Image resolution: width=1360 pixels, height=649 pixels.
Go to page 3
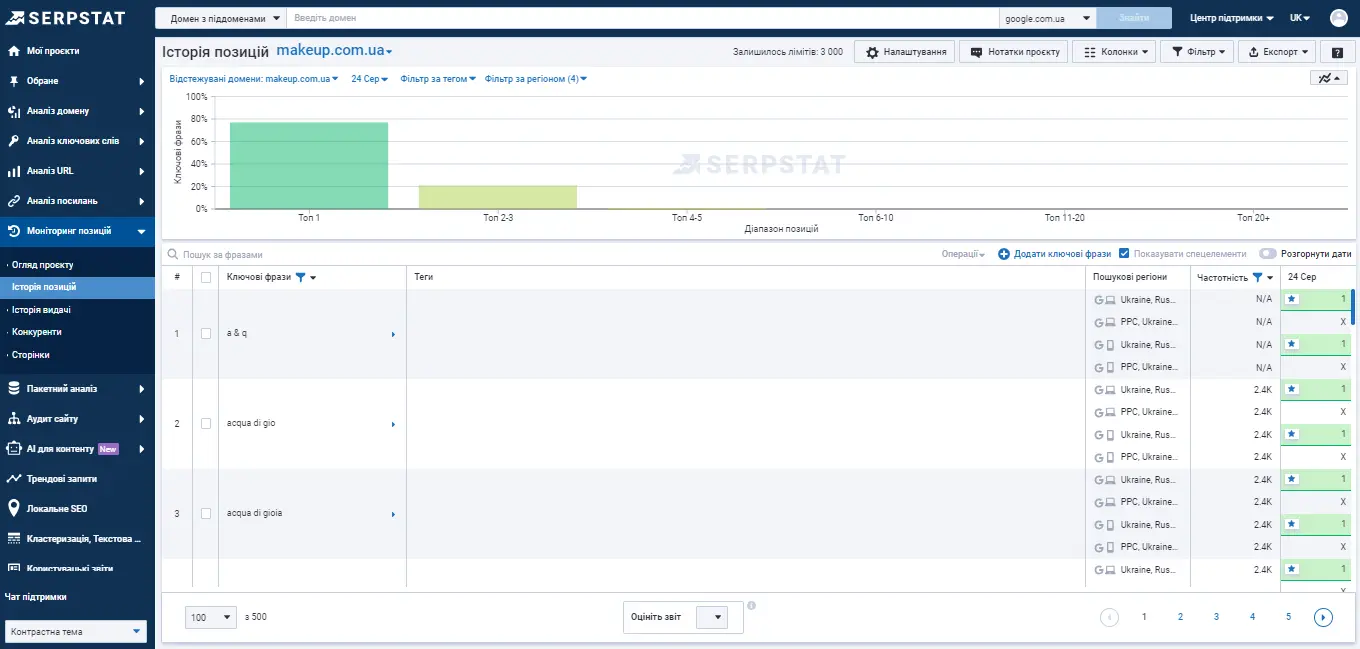pyautogui.click(x=1216, y=617)
